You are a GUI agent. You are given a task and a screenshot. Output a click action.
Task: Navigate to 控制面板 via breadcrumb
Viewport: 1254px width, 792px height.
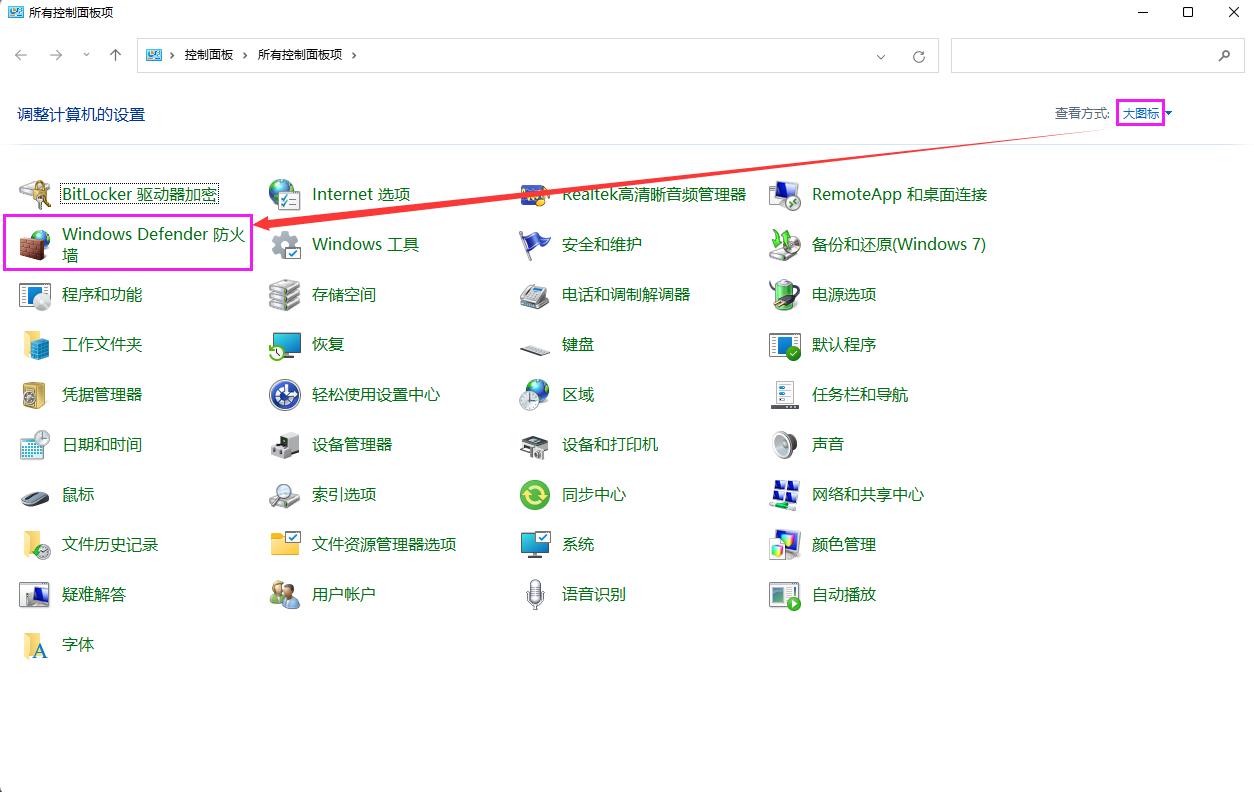coord(207,55)
